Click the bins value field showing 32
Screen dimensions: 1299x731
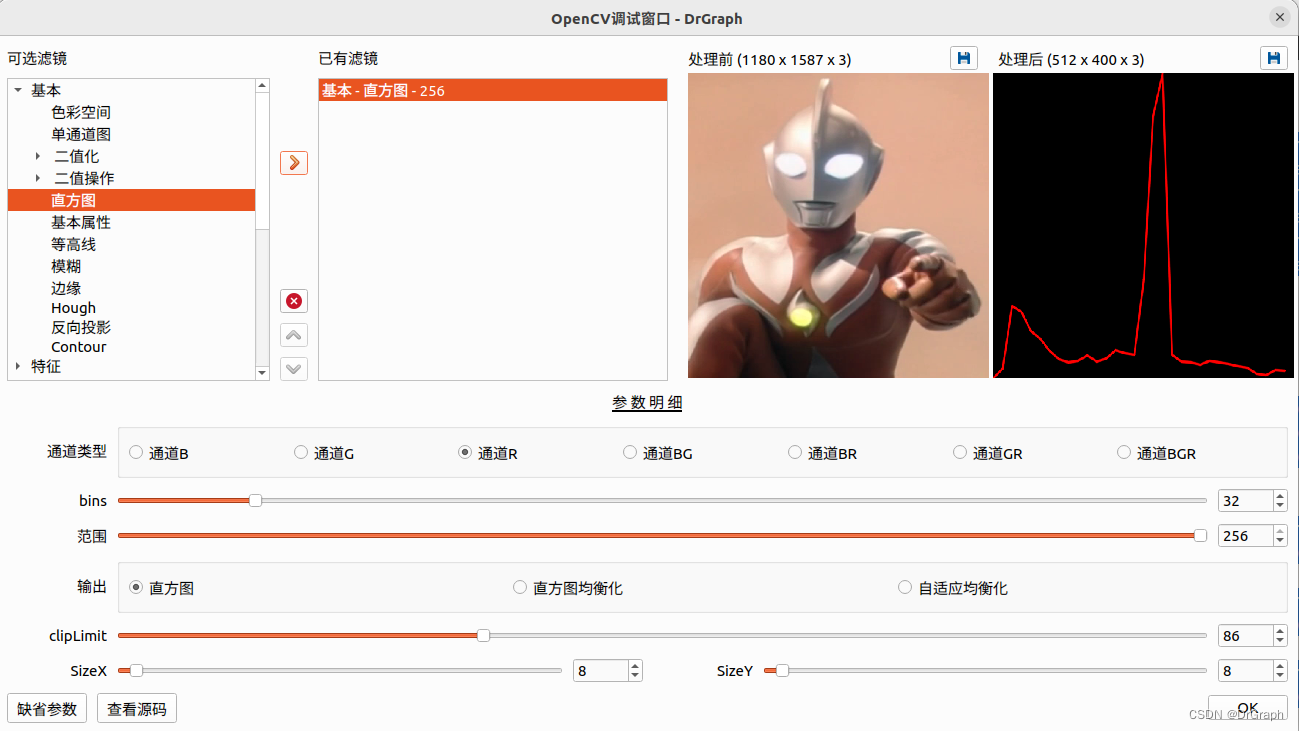pyautogui.click(x=1245, y=501)
